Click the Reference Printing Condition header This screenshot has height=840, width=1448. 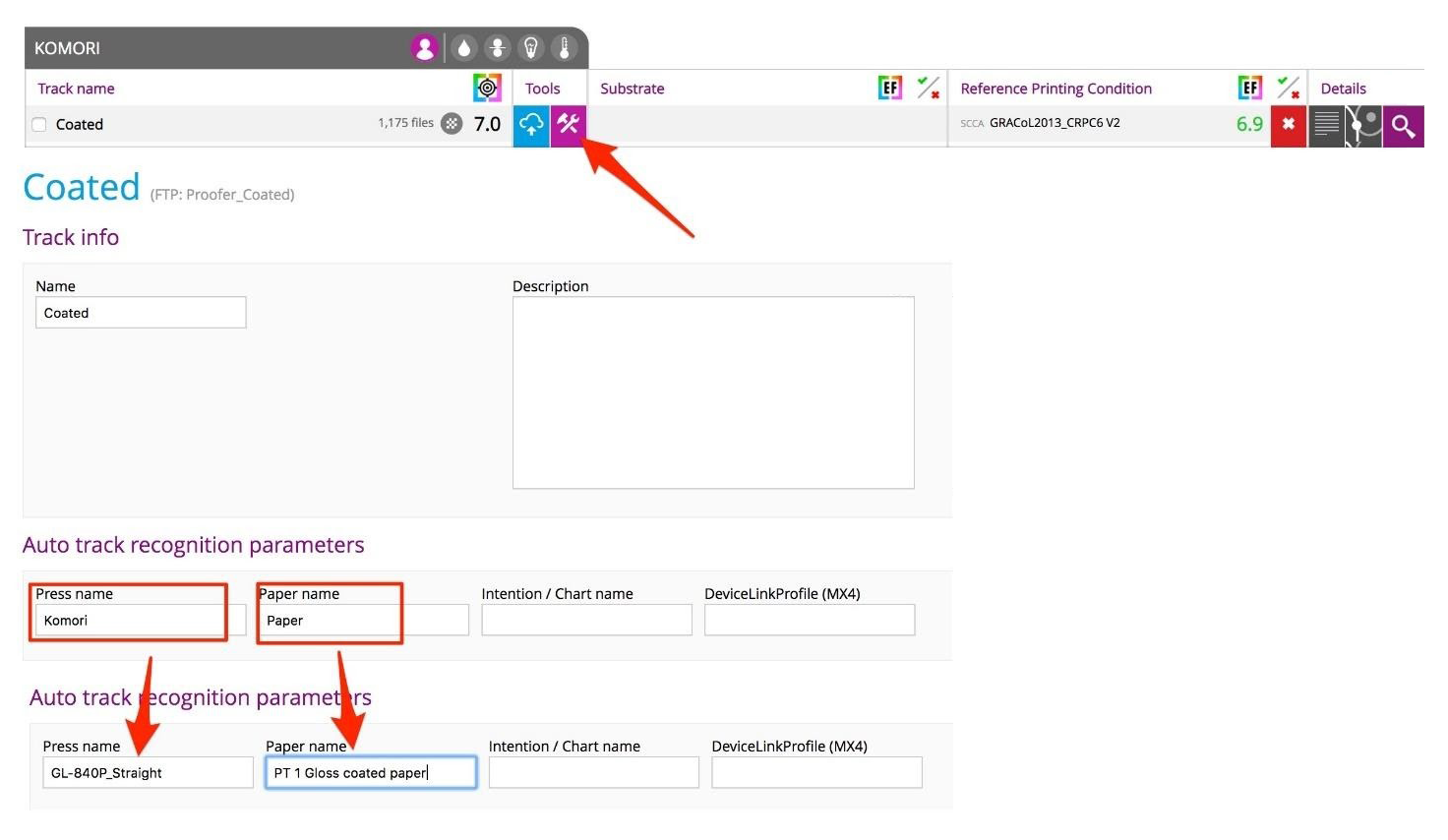(1056, 89)
